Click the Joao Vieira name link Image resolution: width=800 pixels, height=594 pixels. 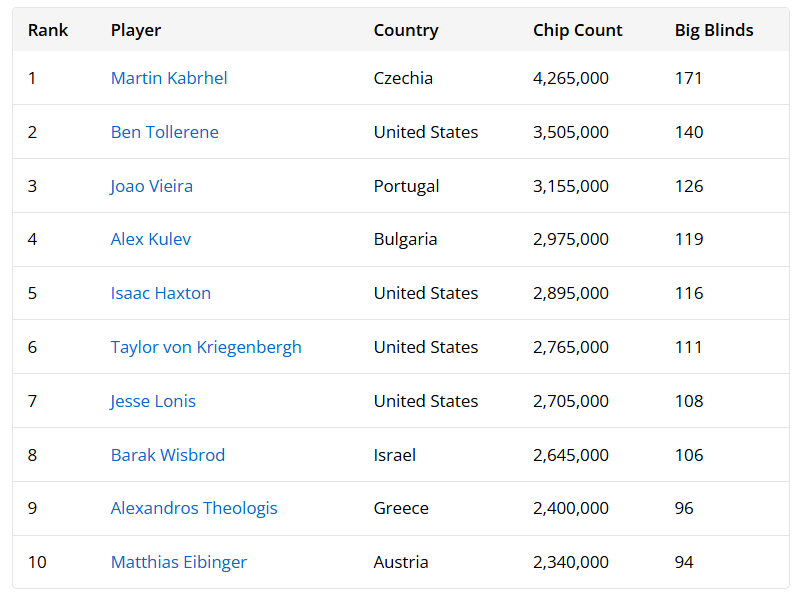[152, 186]
